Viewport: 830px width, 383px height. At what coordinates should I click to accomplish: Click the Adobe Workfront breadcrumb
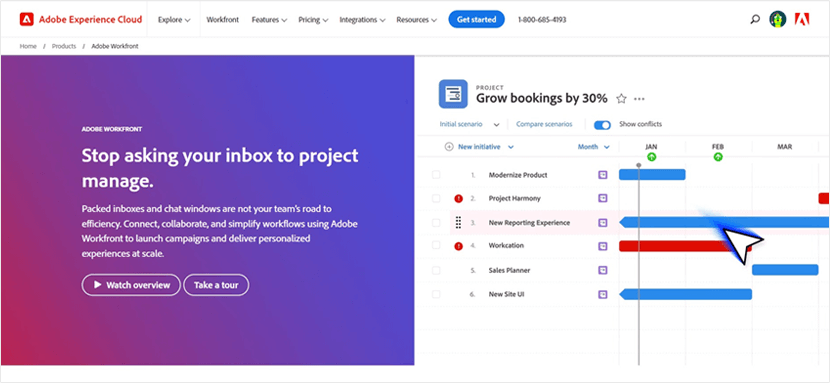[x=115, y=47]
